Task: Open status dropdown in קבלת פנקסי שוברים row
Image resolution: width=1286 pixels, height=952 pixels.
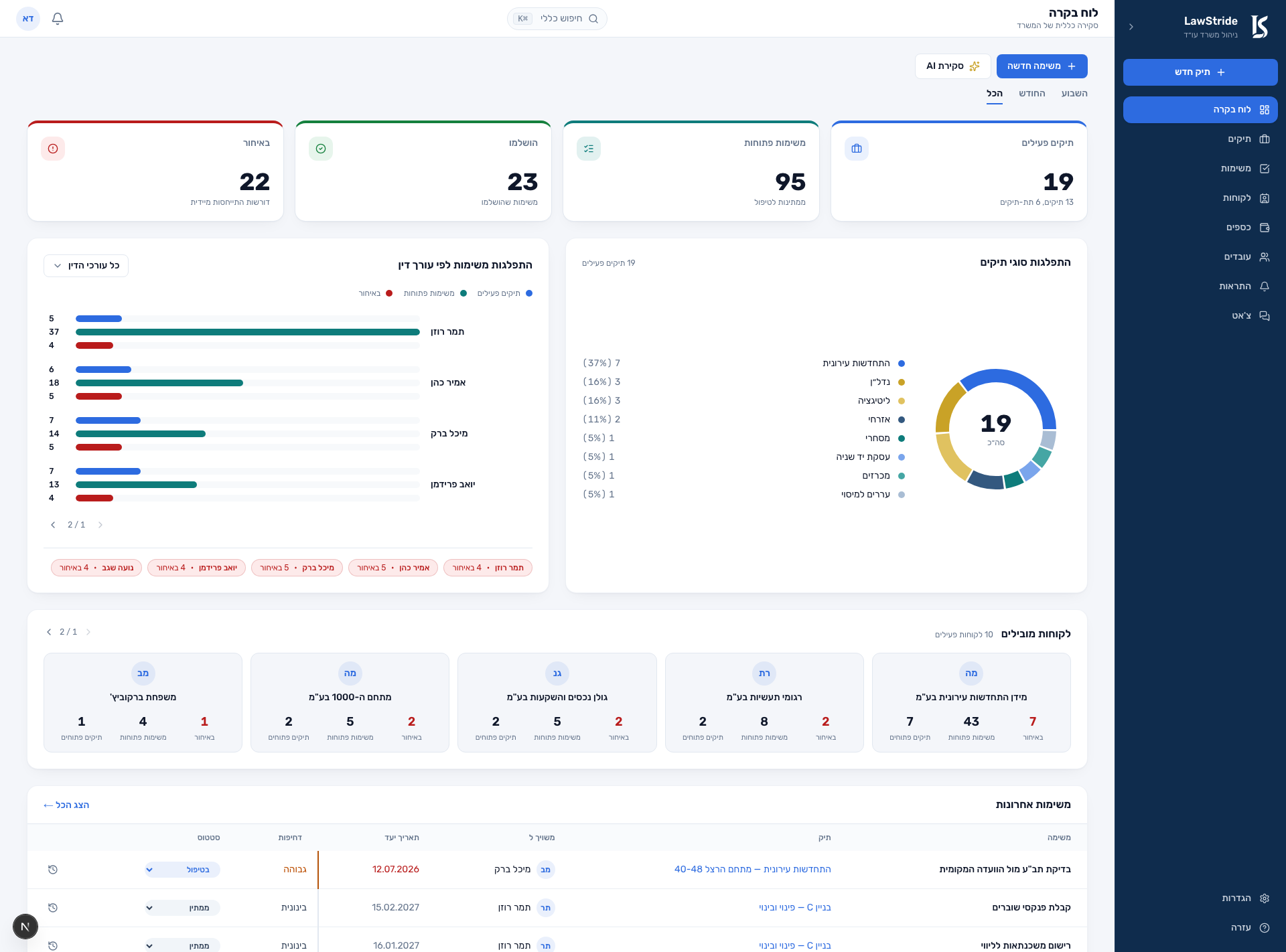Action: coord(182,908)
